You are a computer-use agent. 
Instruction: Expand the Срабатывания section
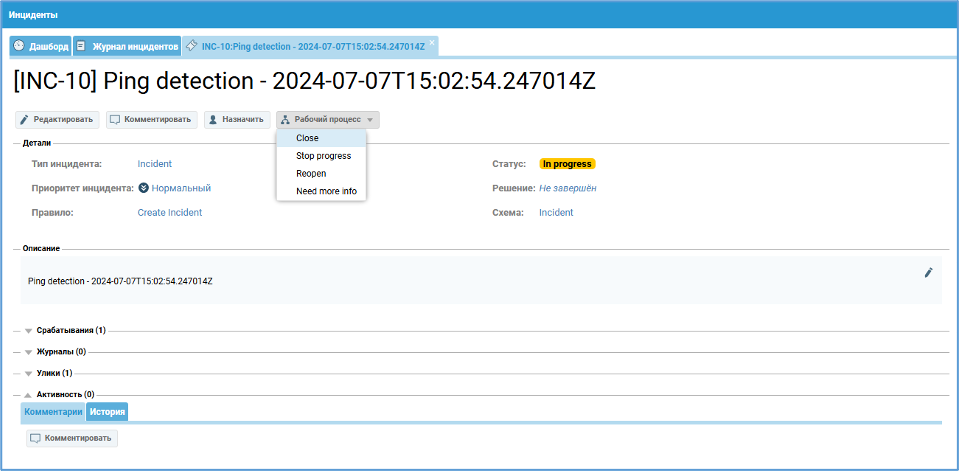click(29, 330)
